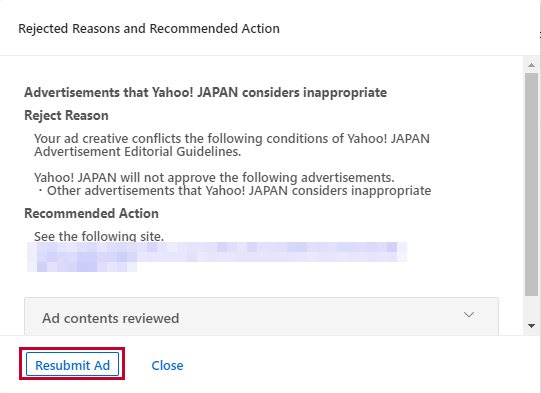541x393 pixels.
Task: Click the Reject Reason heading
Action: pos(66,115)
